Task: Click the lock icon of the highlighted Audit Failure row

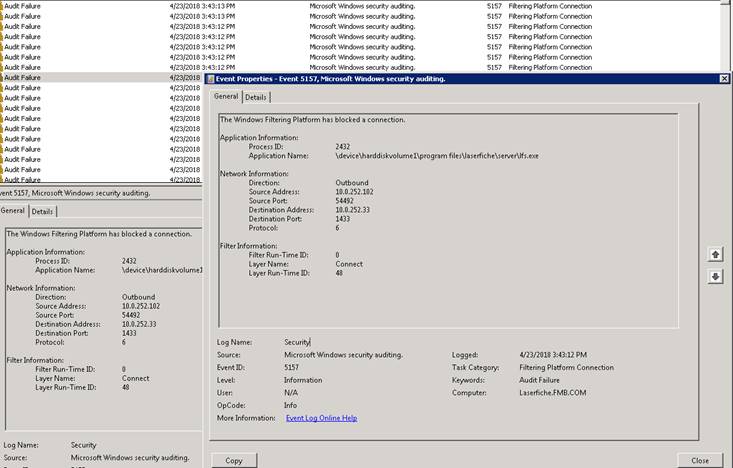Action: pos(2,77)
